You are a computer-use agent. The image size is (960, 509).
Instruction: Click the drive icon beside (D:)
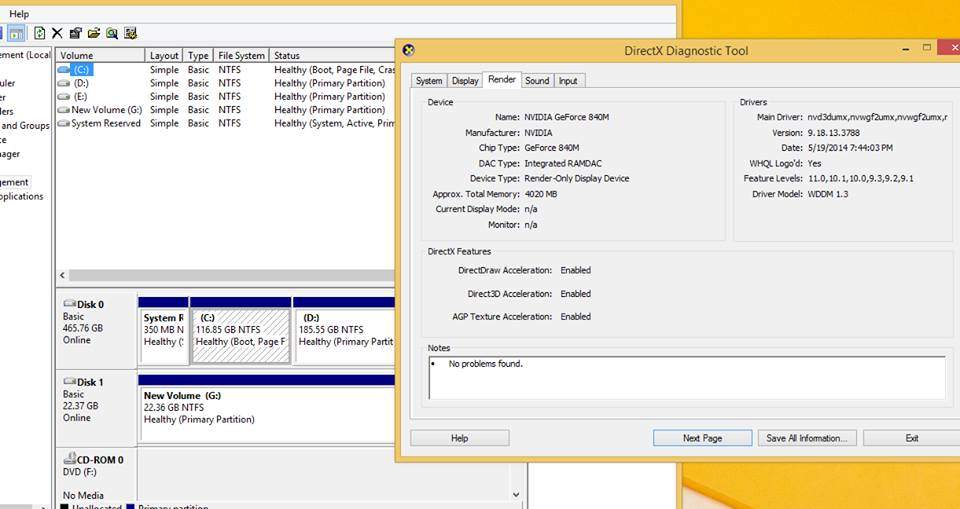click(x=64, y=83)
